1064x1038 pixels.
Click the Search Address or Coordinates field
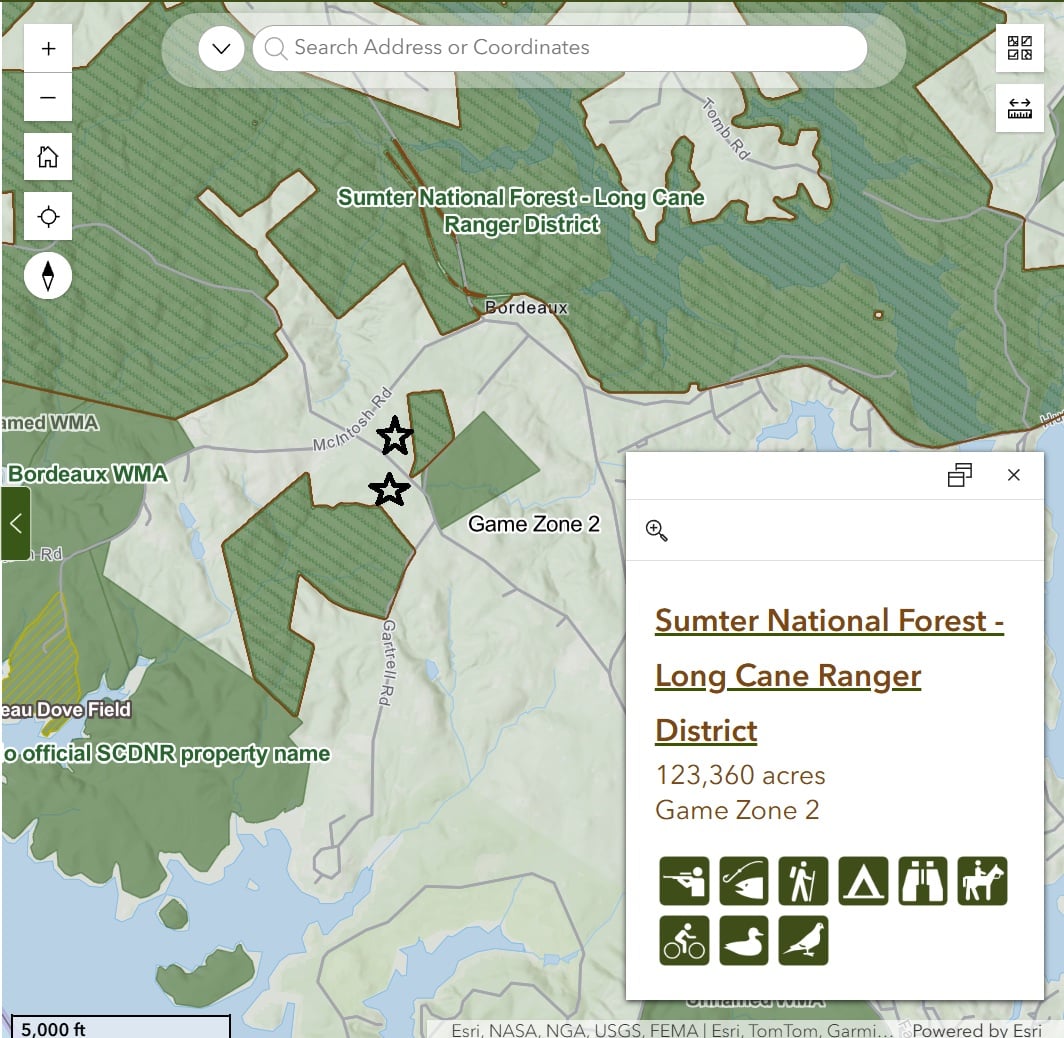point(560,48)
